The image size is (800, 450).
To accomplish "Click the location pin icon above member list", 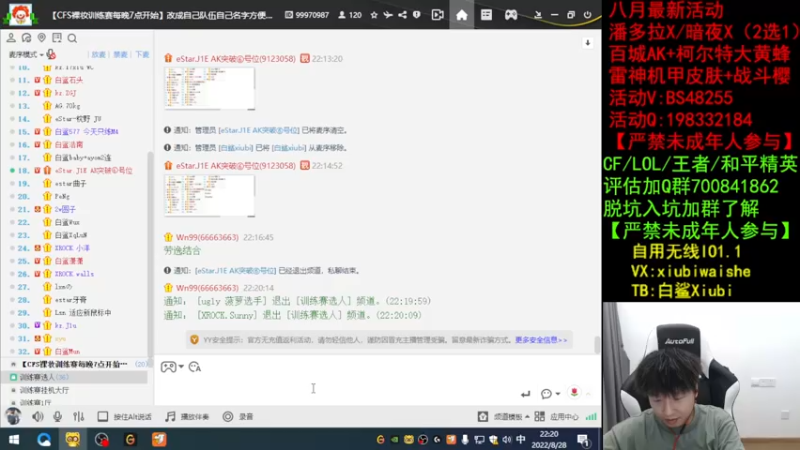I will click(42, 38).
